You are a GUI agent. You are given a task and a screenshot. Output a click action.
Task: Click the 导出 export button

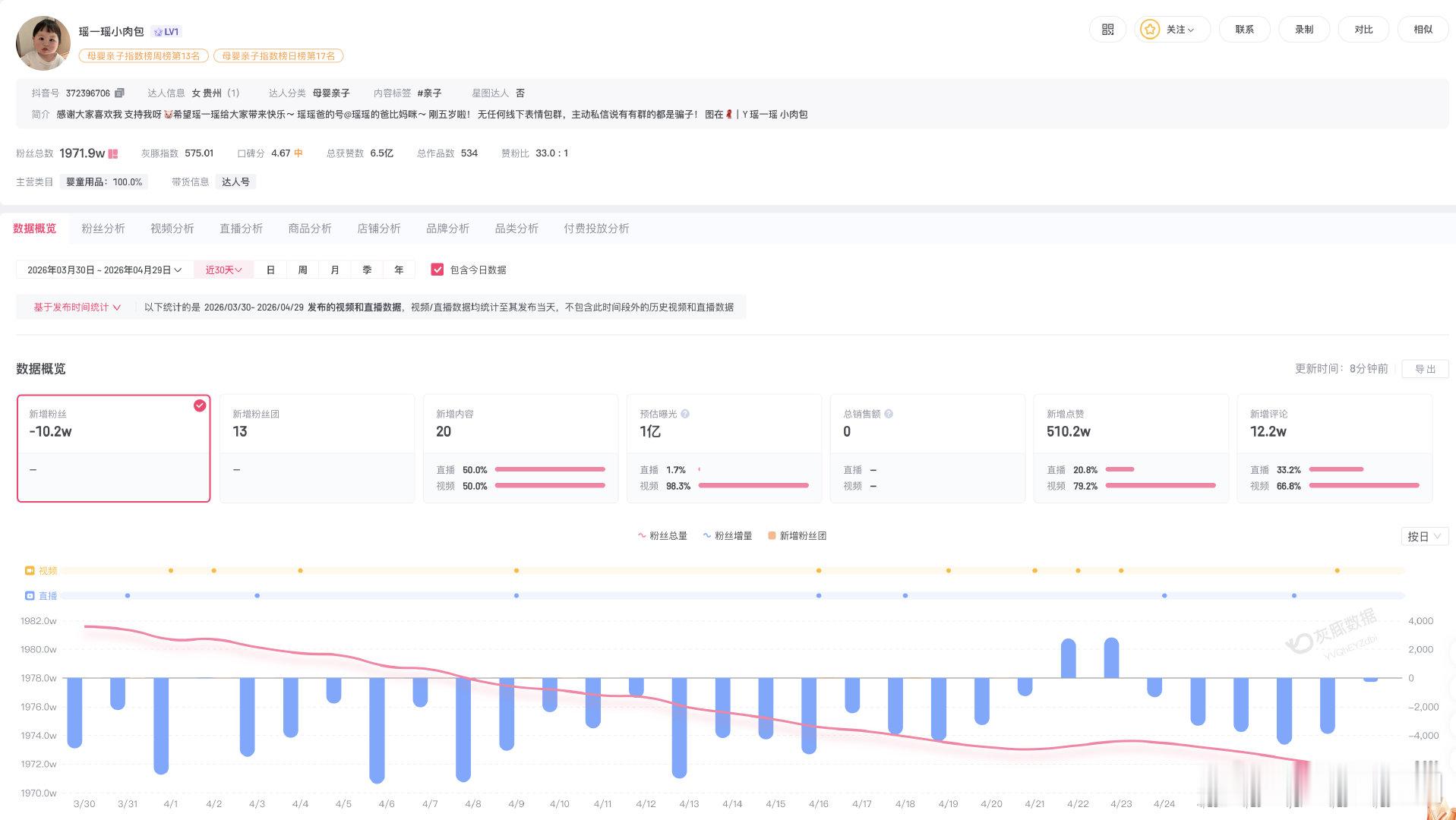point(1425,369)
